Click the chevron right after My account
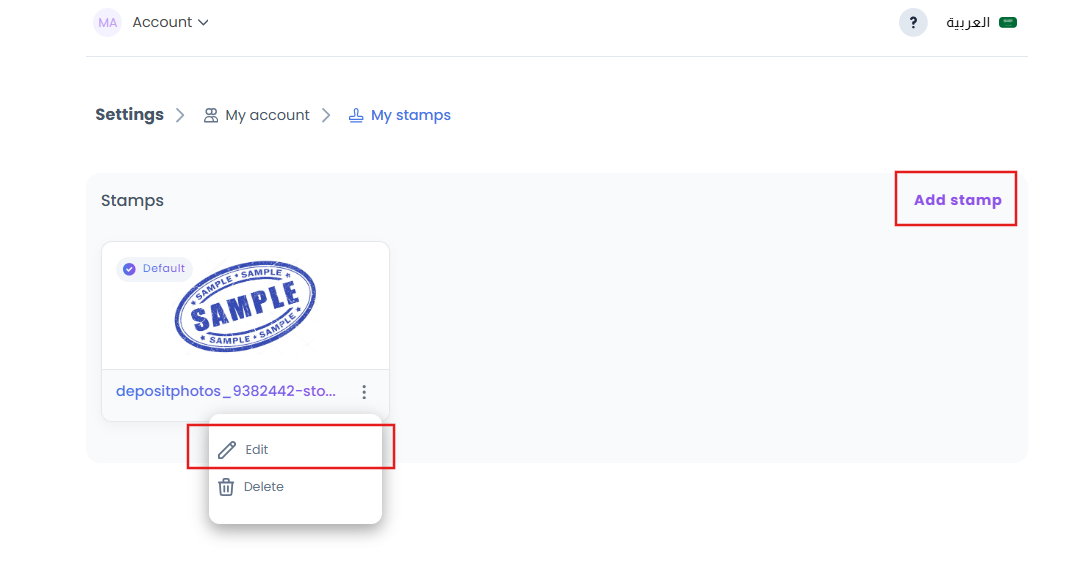Viewport: 1075px width, 583px height. pos(326,115)
